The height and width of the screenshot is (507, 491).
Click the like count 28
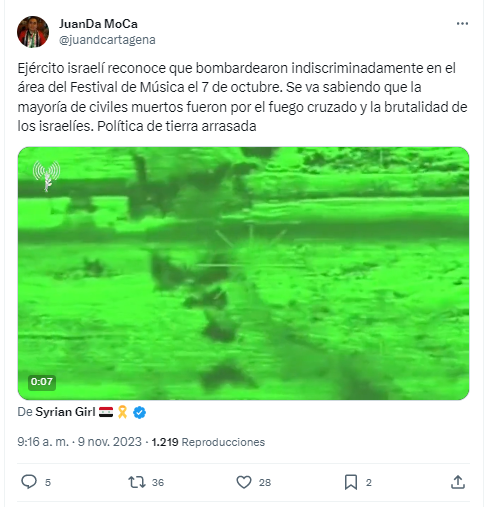(x=265, y=482)
